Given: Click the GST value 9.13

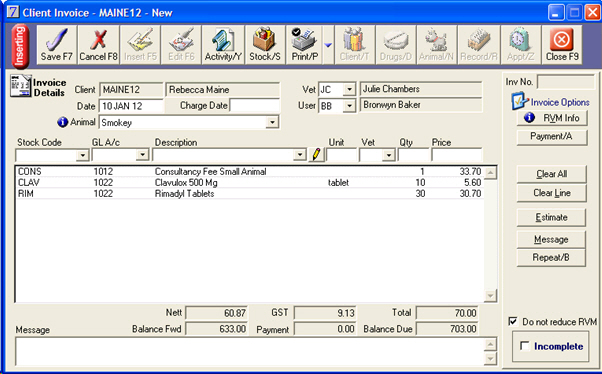Looking at the screenshot, I should (325, 313).
